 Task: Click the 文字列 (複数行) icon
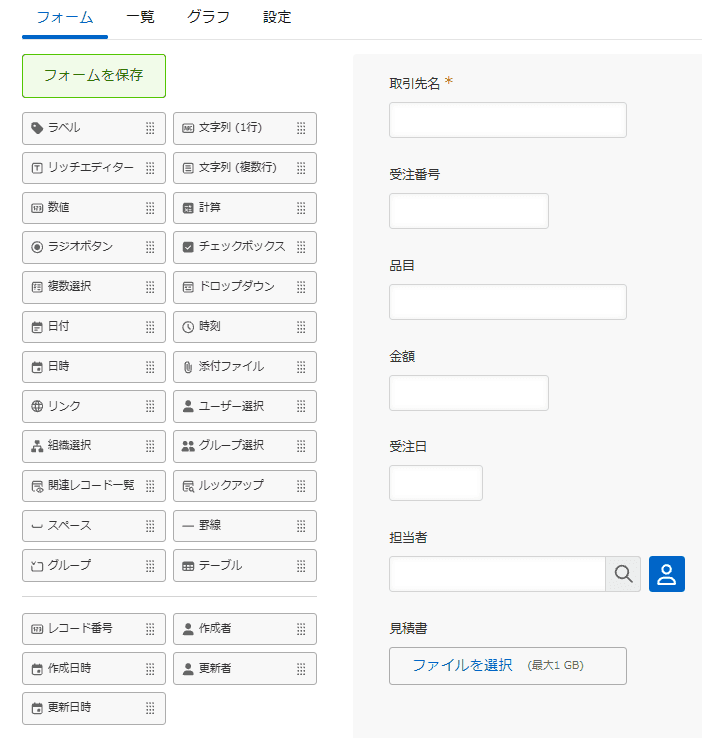click(x=188, y=168)
